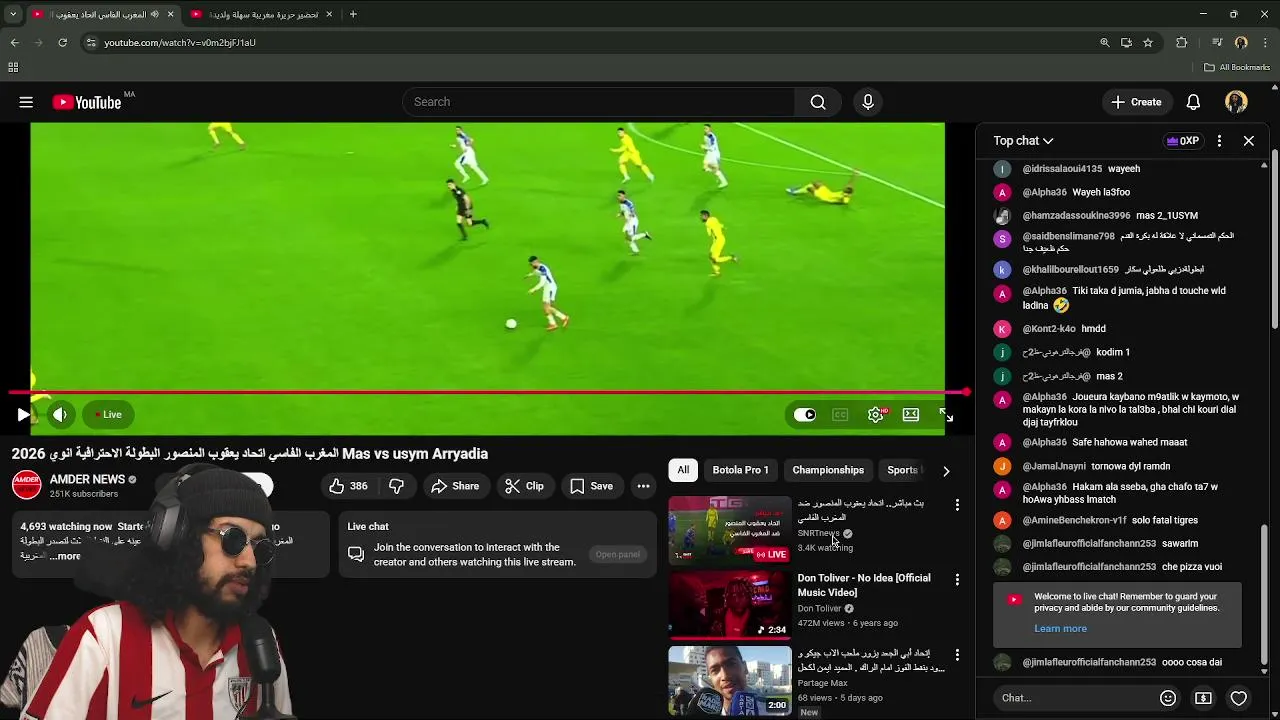Select the Botola Pro 1 chip
Screen dimensions: 1280x720
[x=740, y=470]
